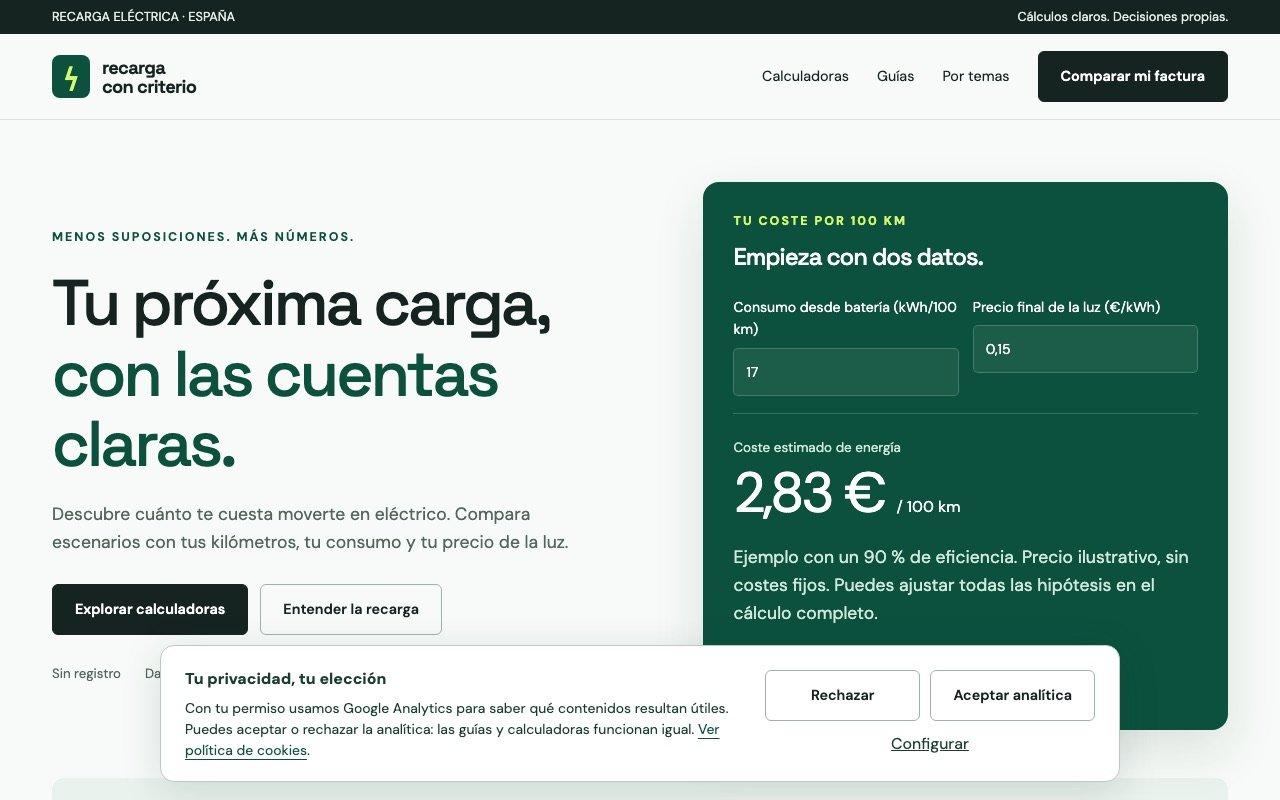Screen dimensions: 1280x800
Task: Focus the Precio final de la luz field
Action: [x=1085, y=349]
